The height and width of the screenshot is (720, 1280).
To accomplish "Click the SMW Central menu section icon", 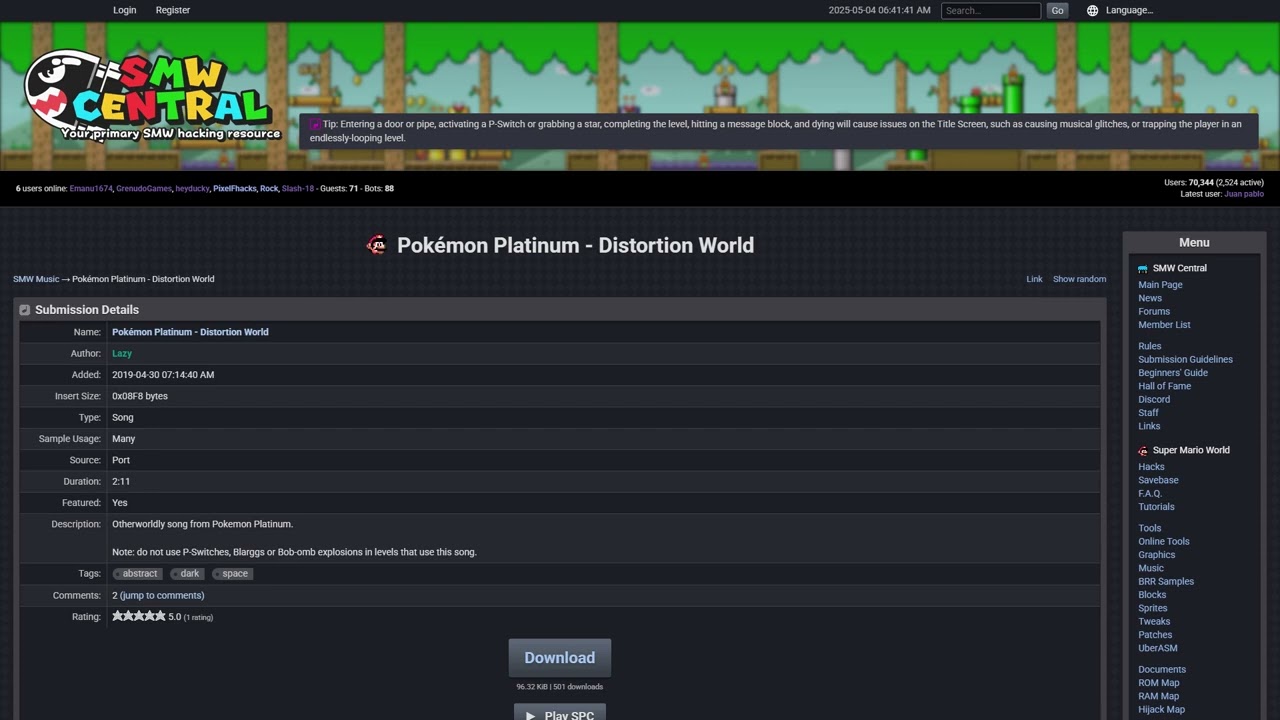I will click(x=1143, y=268).
